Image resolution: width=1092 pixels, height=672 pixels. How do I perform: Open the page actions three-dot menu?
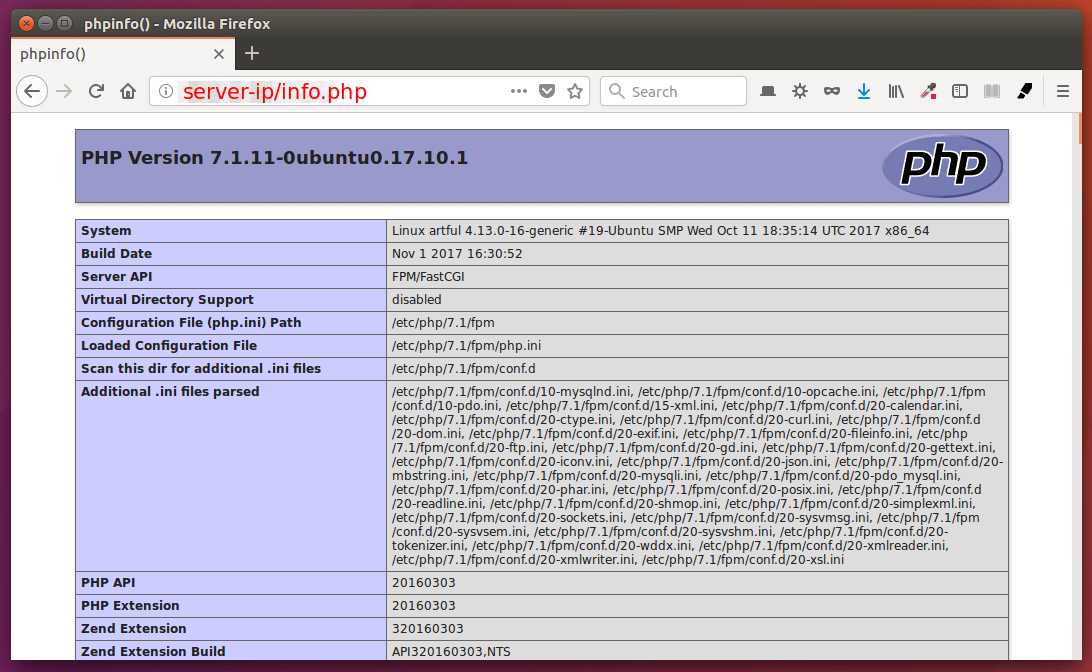[x=518, y=92]
